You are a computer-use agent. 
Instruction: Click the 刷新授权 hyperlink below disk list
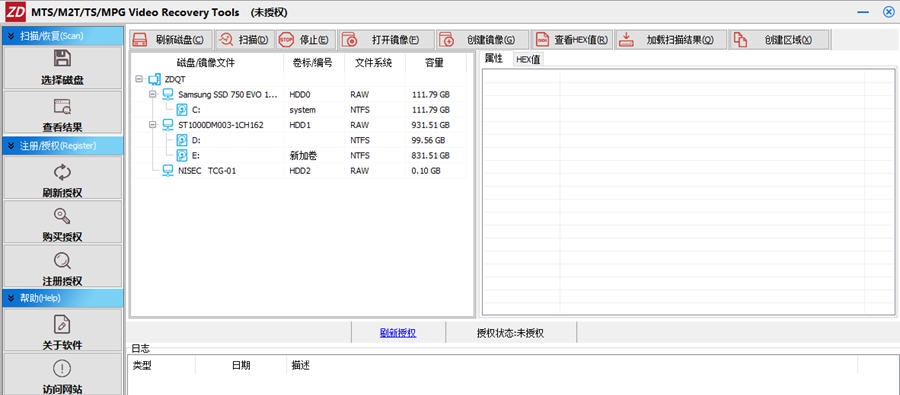click(x=398, y=332)
